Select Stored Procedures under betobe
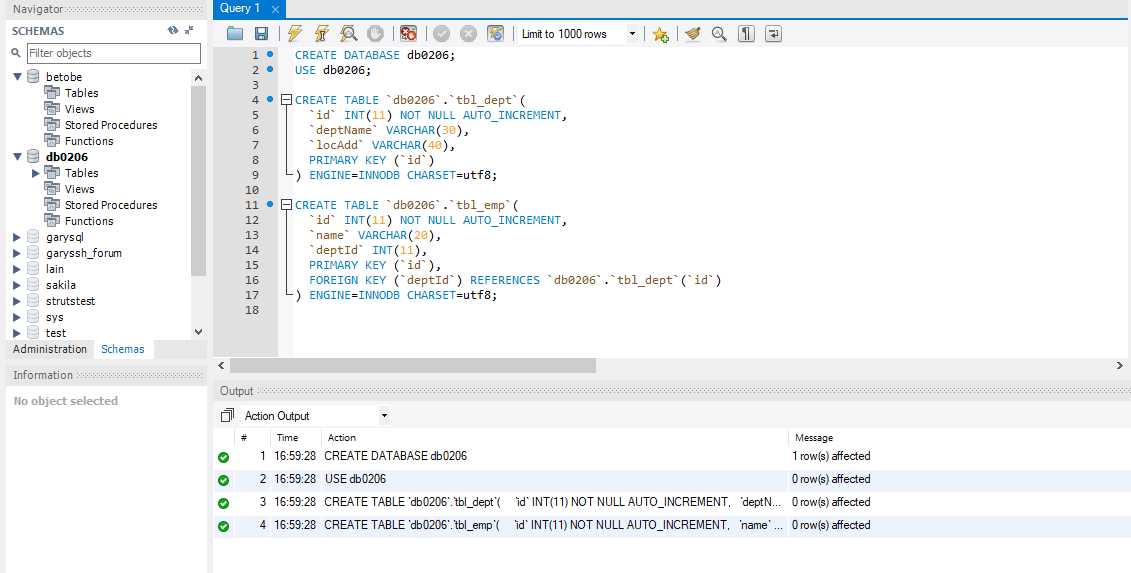Image resolution: width=1131 pixels, height=573 pixels. click(111, 125)
